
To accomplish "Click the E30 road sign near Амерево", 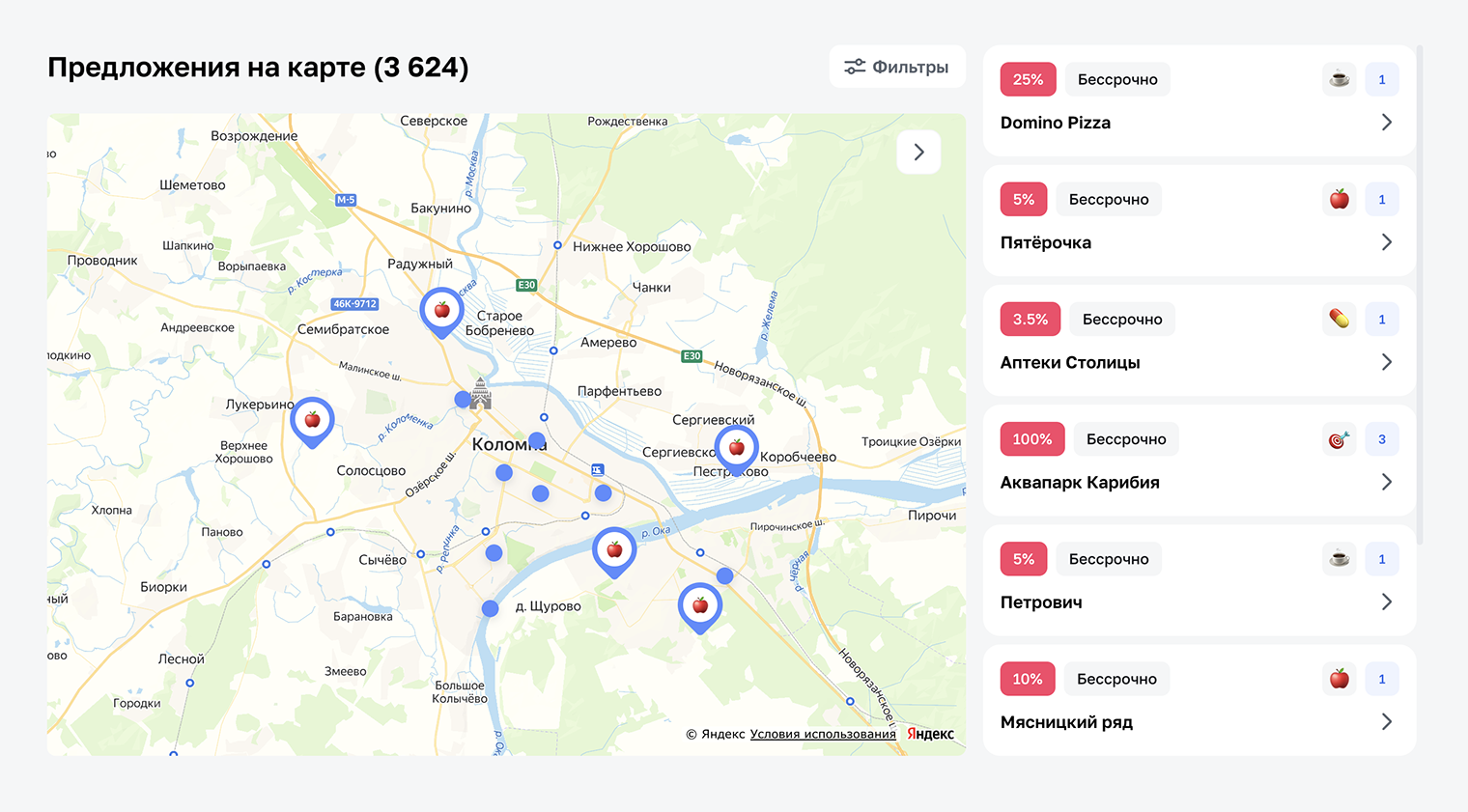I will click(x=692, y=356).
